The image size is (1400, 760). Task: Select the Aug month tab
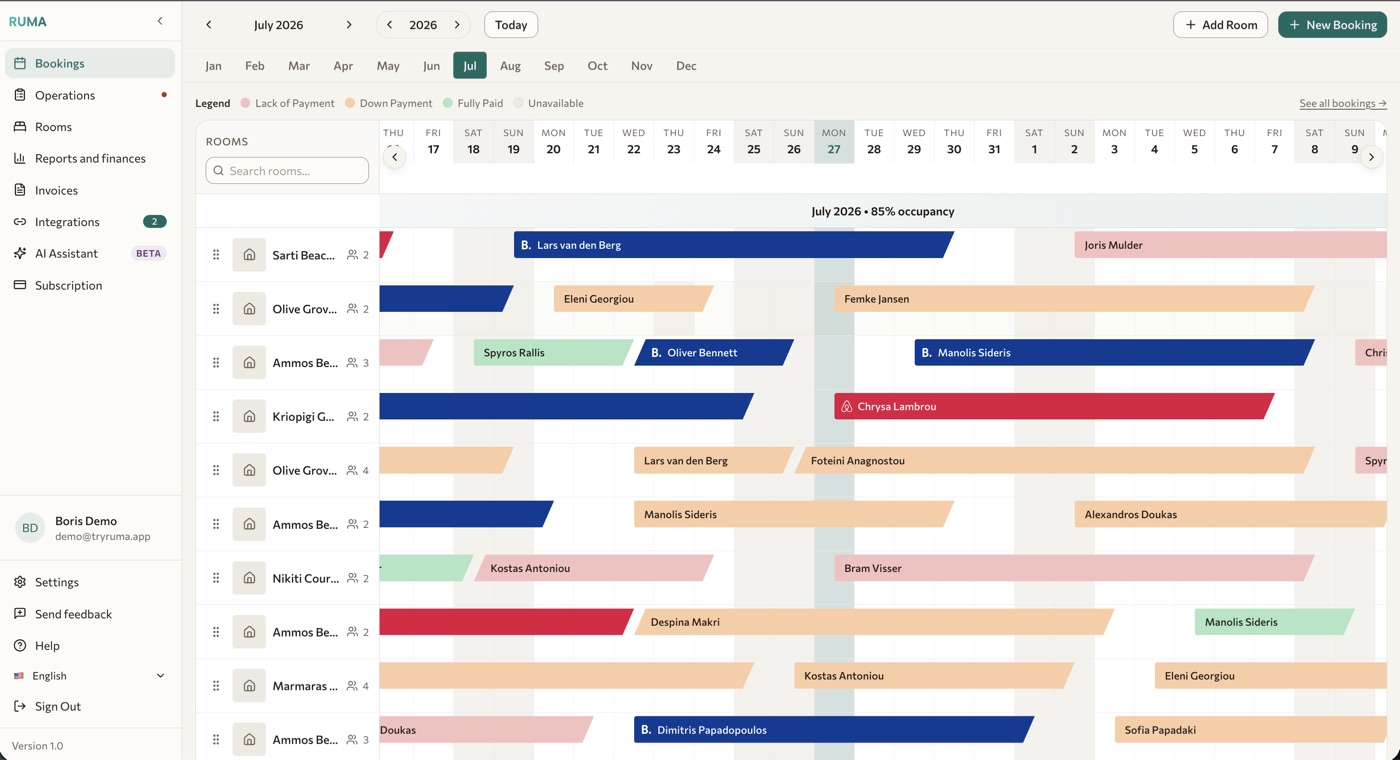tap(510, 66)
